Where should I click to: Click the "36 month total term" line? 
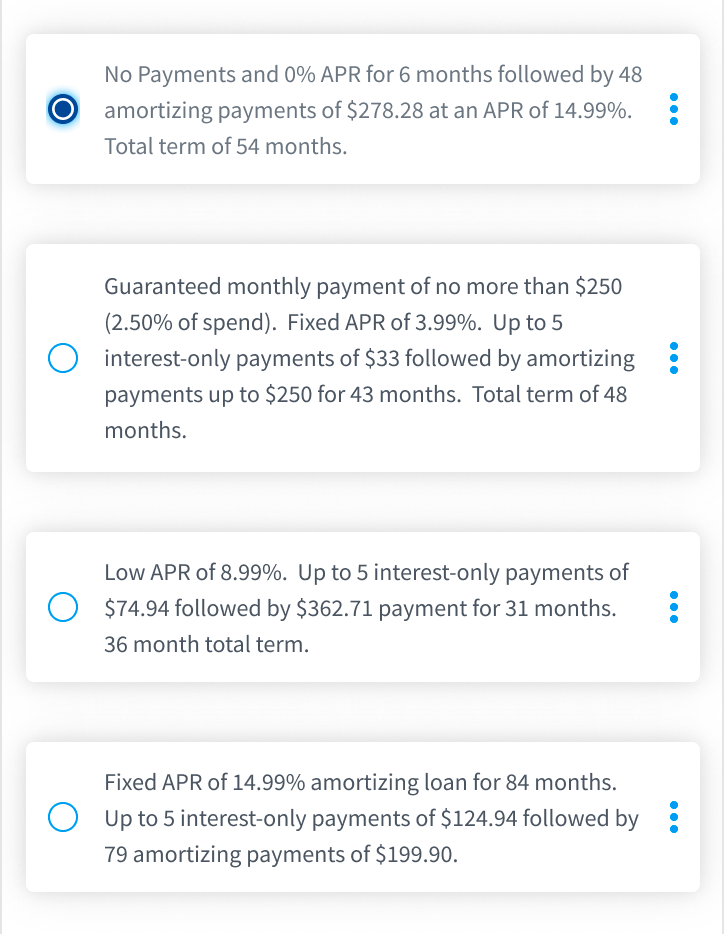coord(206,644)
